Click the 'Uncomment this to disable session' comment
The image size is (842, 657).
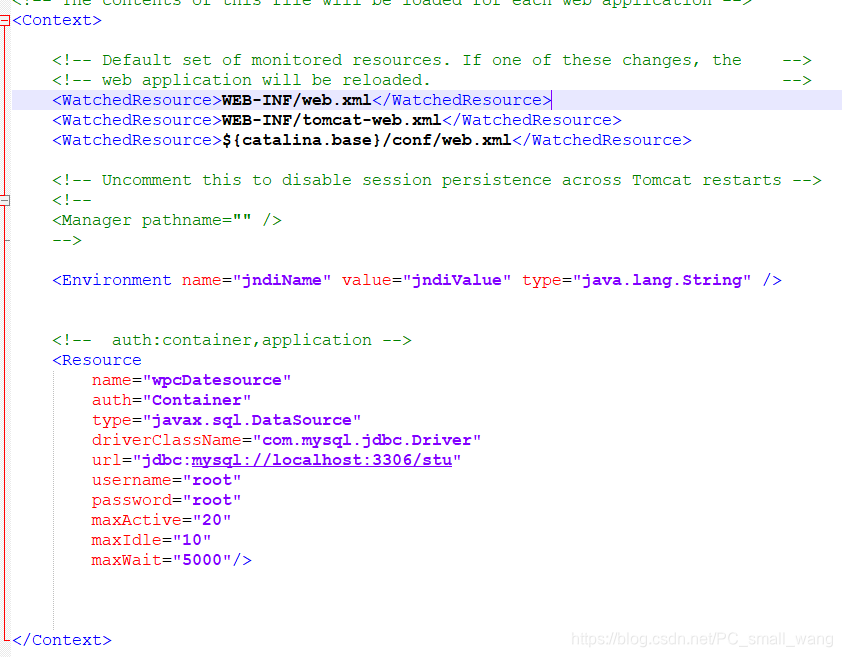pyautogui.click(x=437, y=181)
